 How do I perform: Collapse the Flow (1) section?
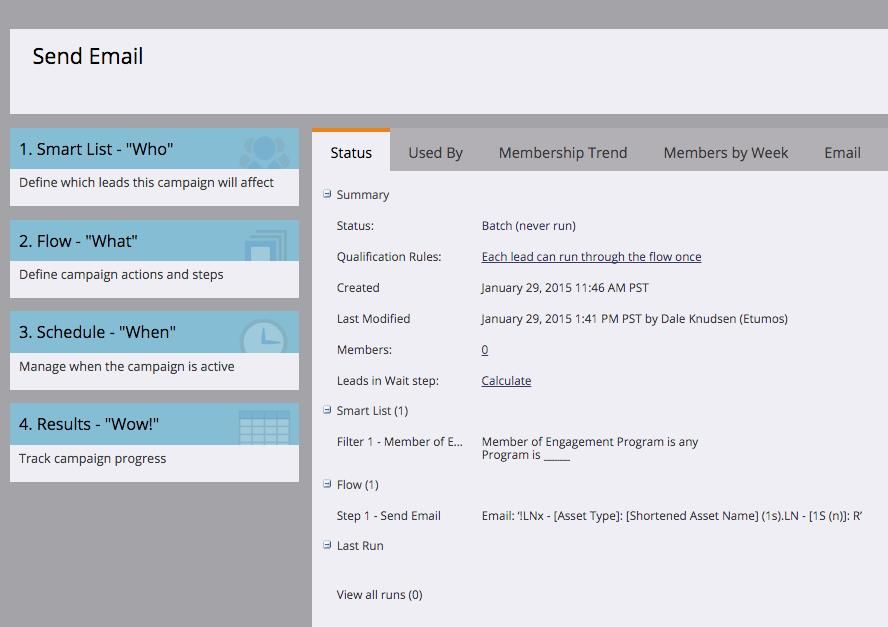pos(327,484)
